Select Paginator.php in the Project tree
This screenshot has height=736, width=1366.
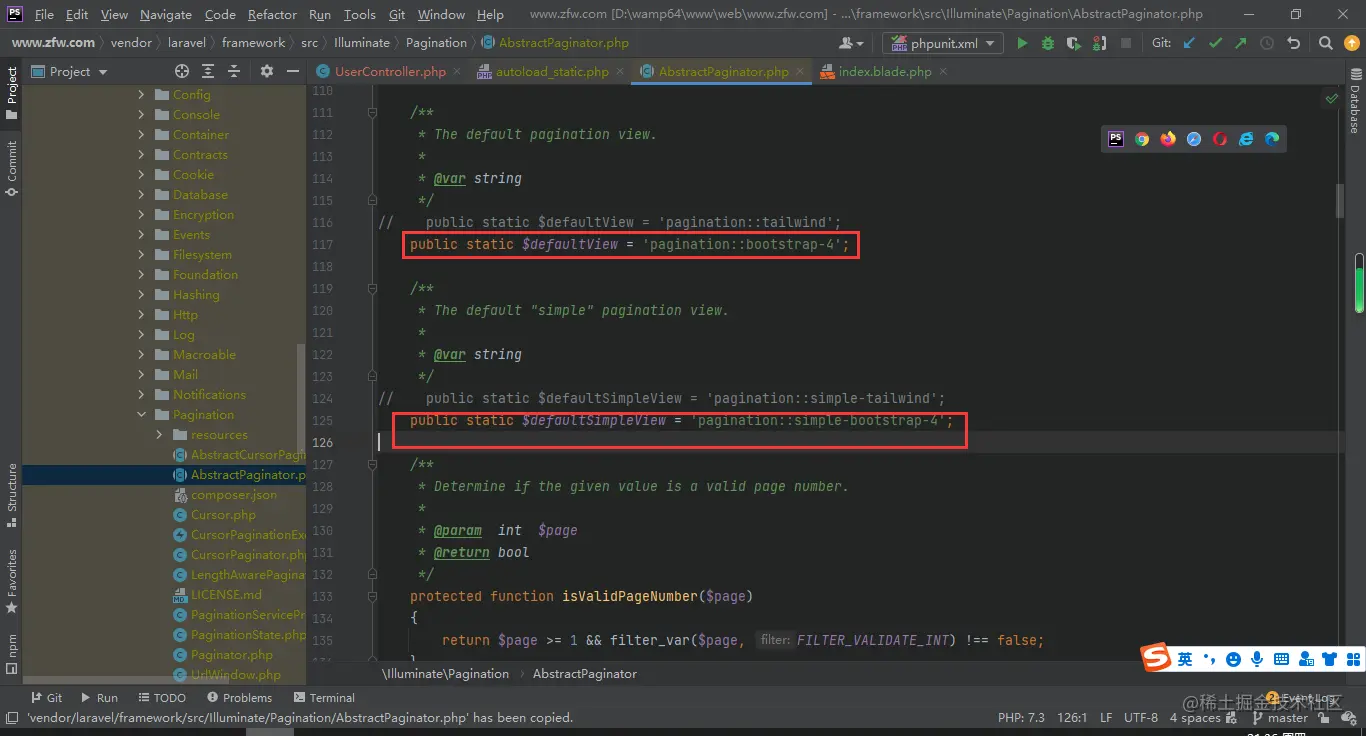(x=232, y=655)
